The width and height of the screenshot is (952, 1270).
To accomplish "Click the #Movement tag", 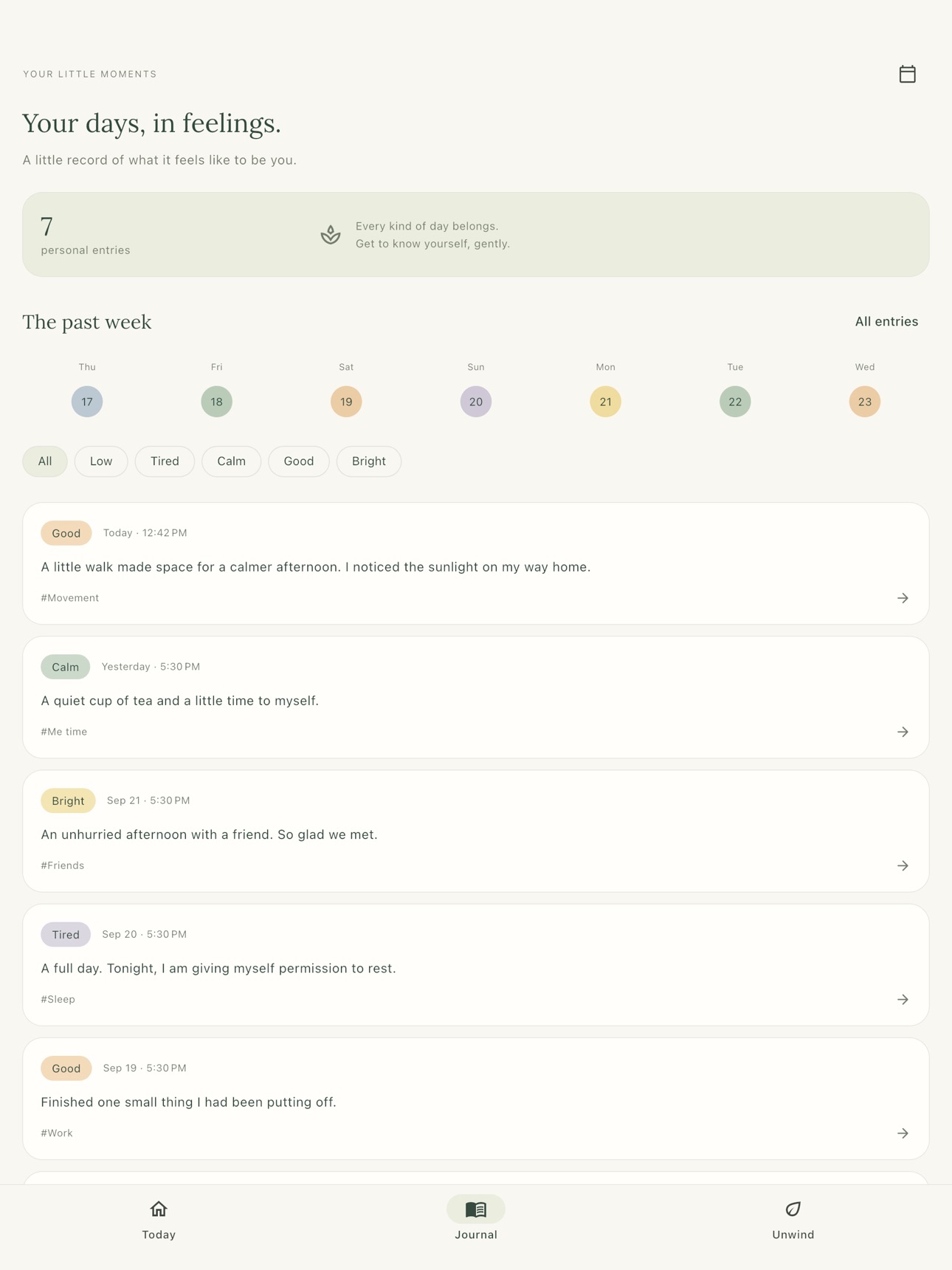I will tap(70, 598).
